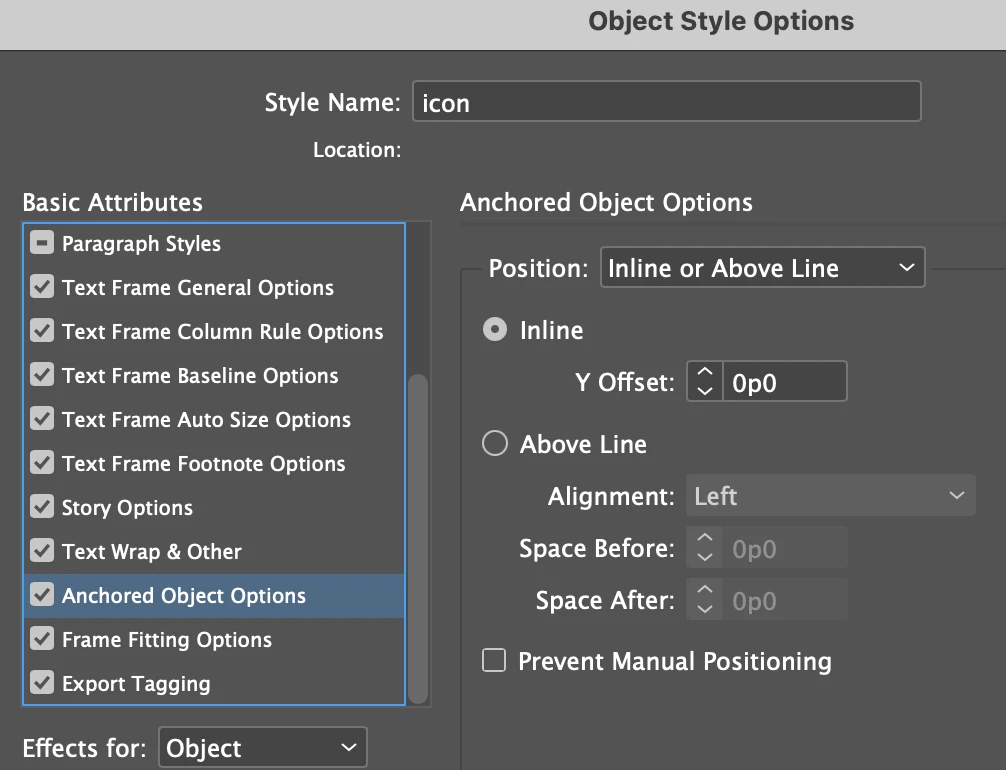Image resolution: width=1006 pixels, height=770 pixels.
Task: Increase Y Offset with the up arrow
Action: (705, 373)
